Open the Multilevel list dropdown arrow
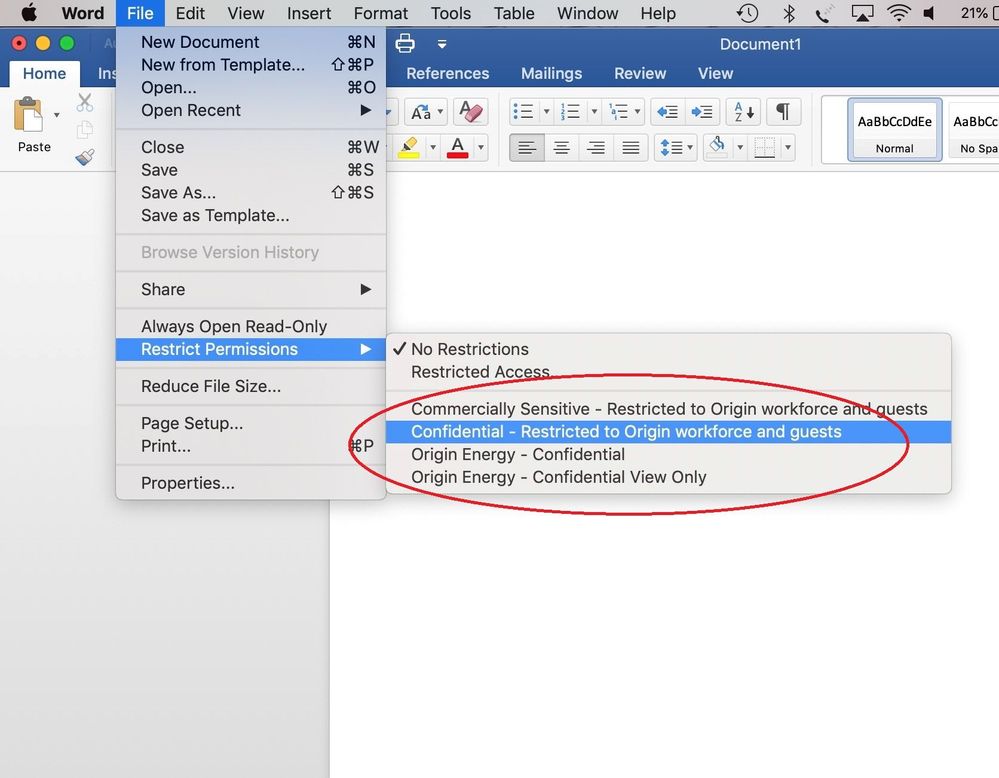This screenshot has width=999, height=778. (637, 112)
